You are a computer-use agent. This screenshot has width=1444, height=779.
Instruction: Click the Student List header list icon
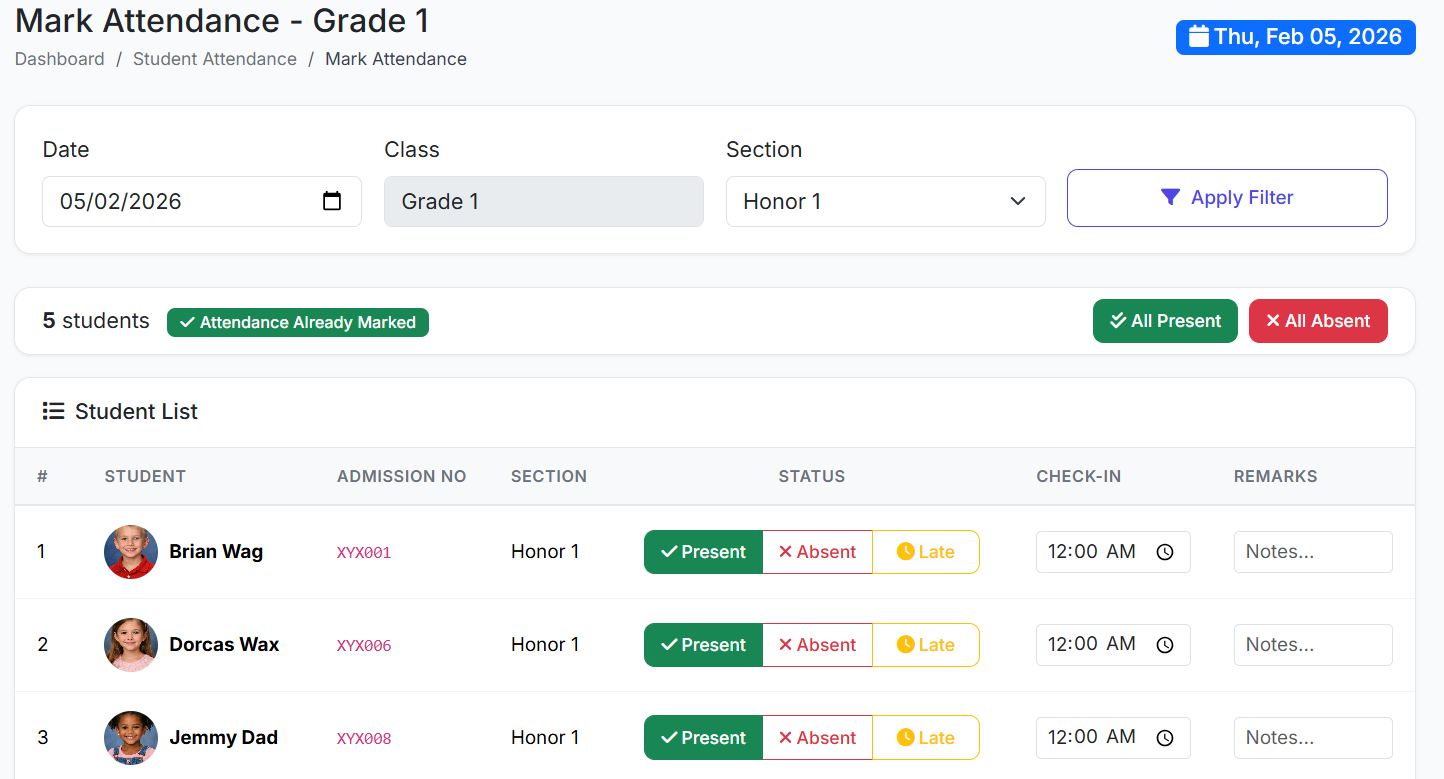point(53,411)
